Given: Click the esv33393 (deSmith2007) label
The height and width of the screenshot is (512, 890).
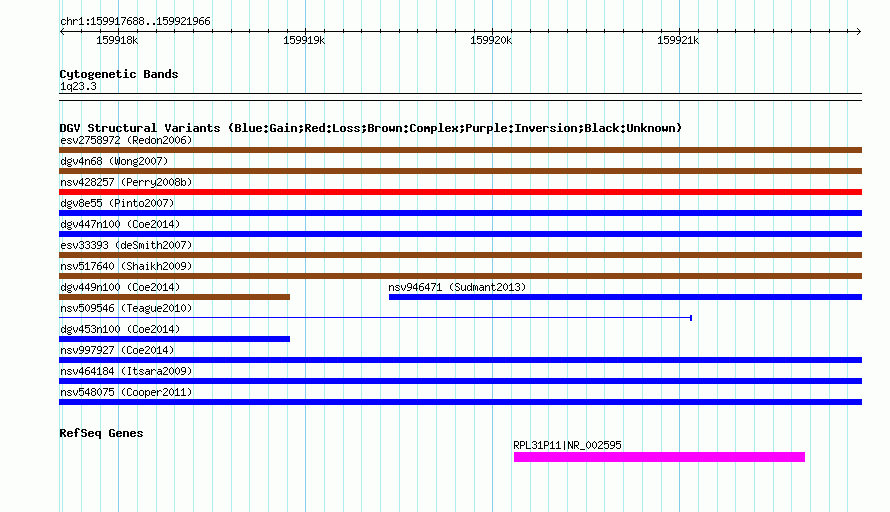Looking at the screenshot, I should point(126,245).
